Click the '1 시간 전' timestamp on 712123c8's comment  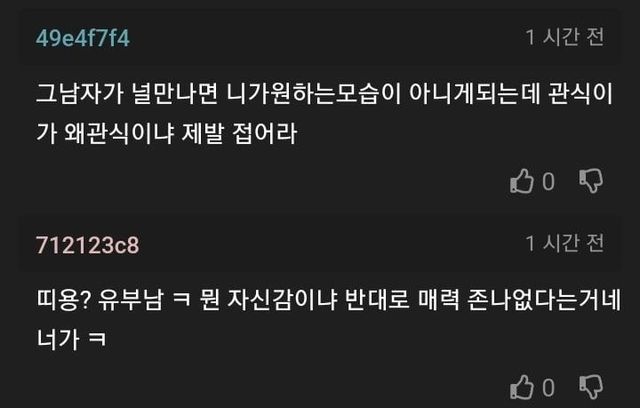tap(565, 243)
